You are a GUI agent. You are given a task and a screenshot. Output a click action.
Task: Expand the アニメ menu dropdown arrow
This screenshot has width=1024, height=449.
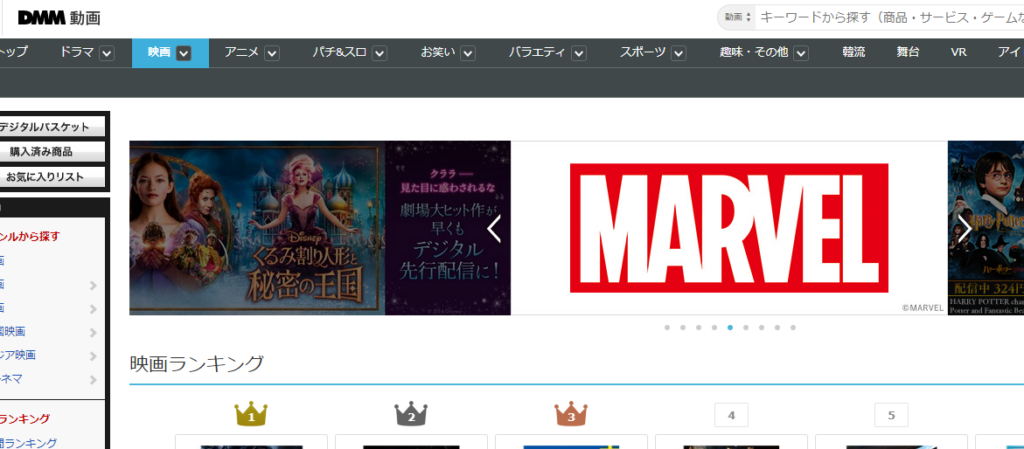tap(272, 53)
